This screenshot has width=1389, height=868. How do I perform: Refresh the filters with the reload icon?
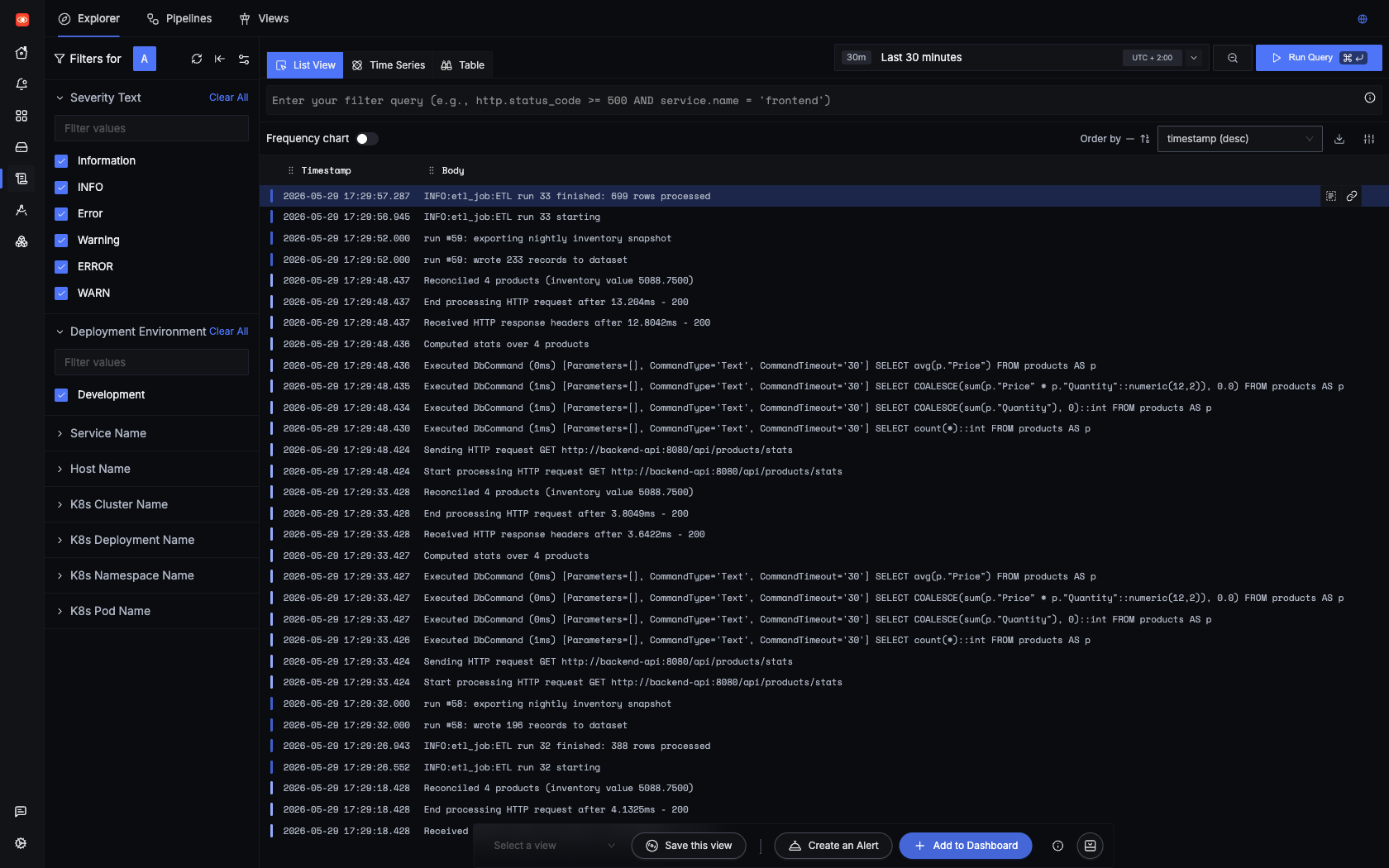click(x=197, y=59)
